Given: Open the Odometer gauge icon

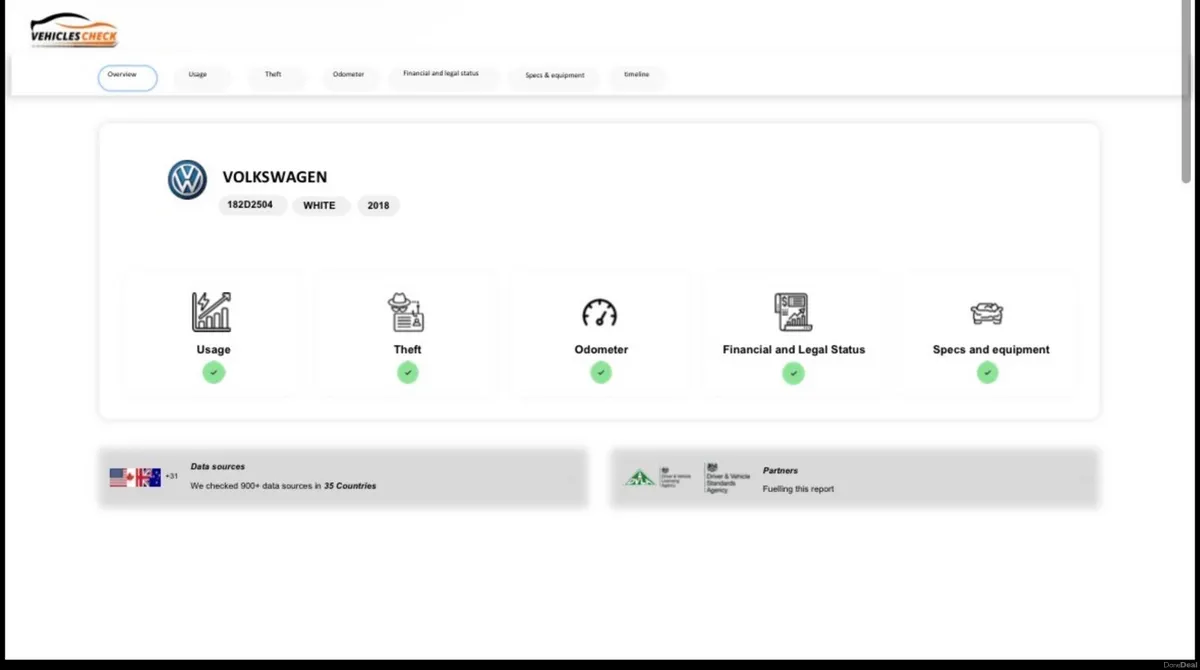Looking at the screenshot, I should 600,313.
